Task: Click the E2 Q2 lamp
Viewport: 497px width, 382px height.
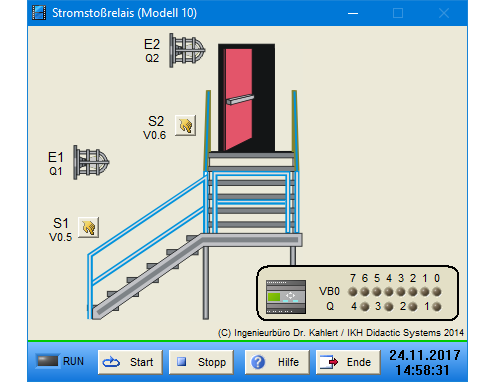Action: click(x=187, y=50)
